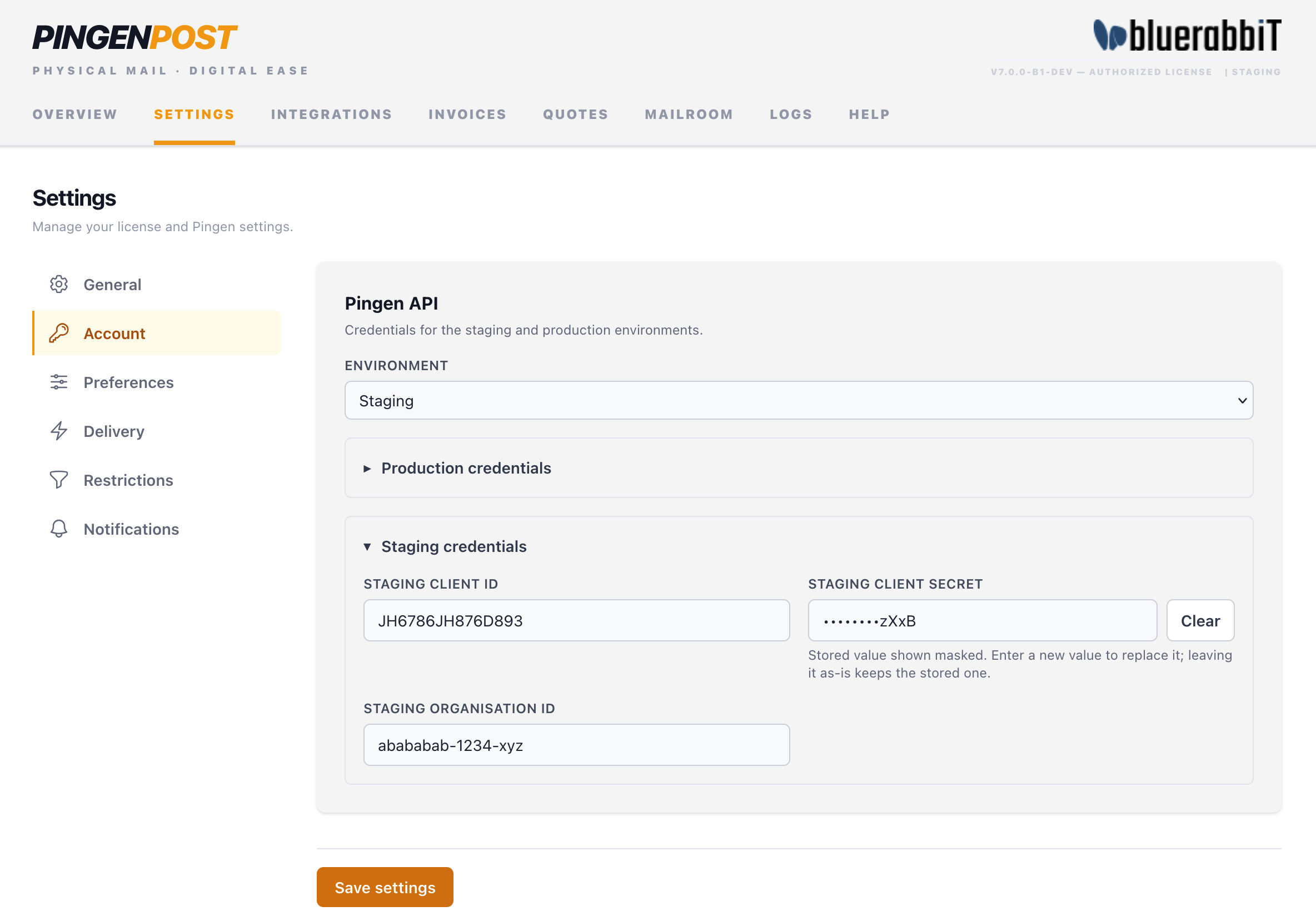Expand Production credentials section
This screenshot has height=916, width=1316.
tap(799, 468)
